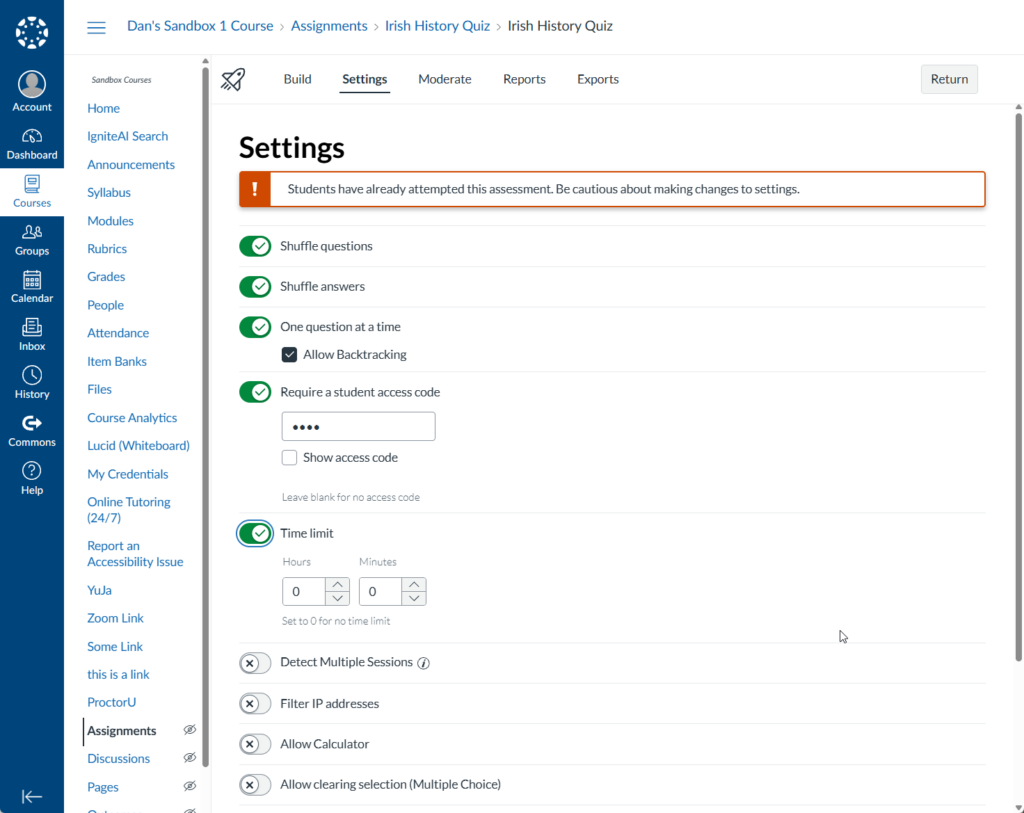Enable Filter IP addresses toggle
The height and width of the screenshot is (813, 1024).
pyautogui.click(x=255, y=704)
